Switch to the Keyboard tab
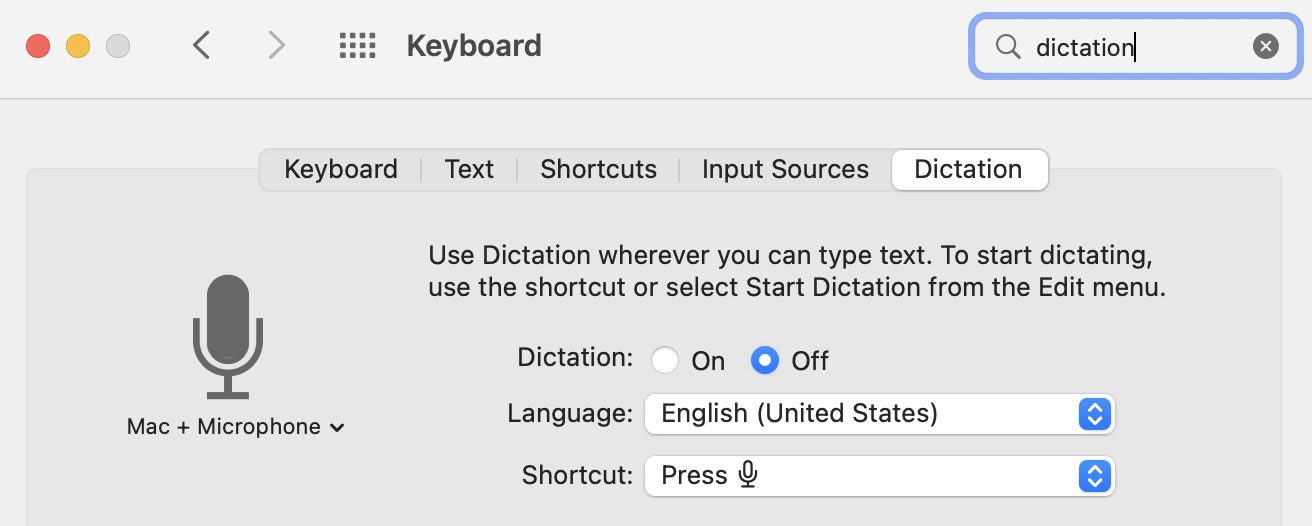This screenshot has height=526, width=1312. pos(341,170)
